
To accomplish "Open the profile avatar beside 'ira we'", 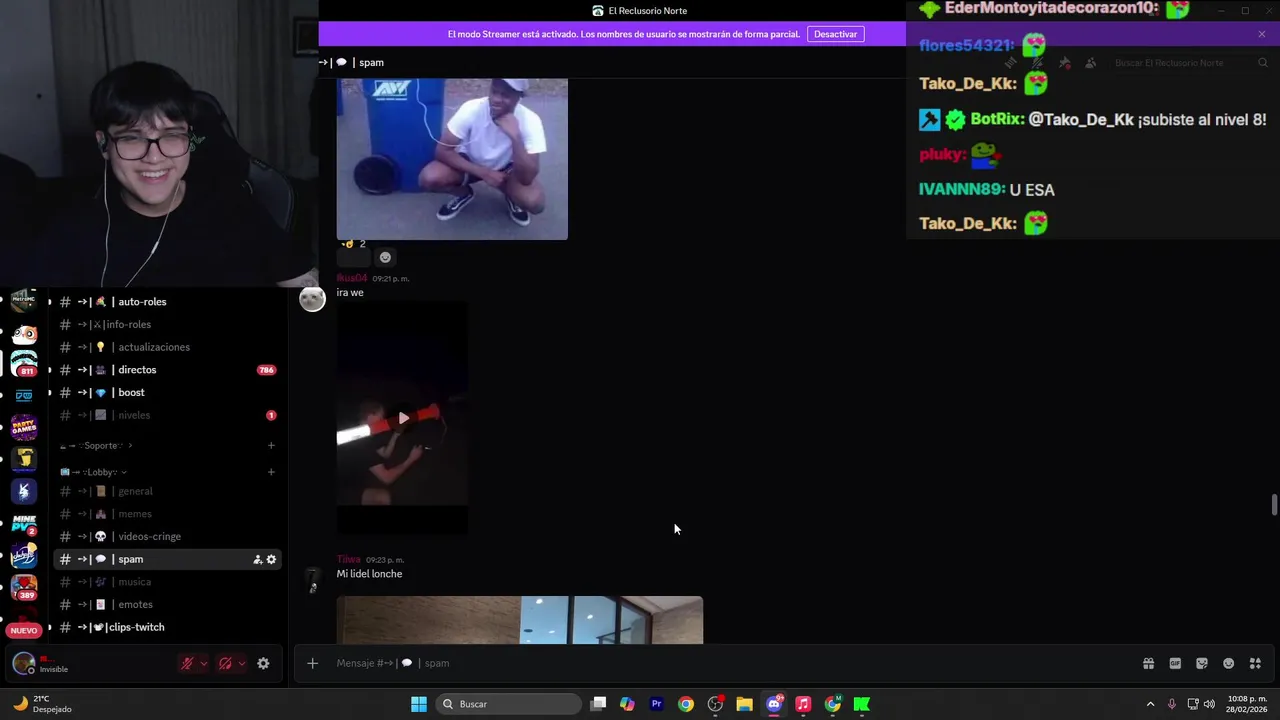I will point(312,298).
